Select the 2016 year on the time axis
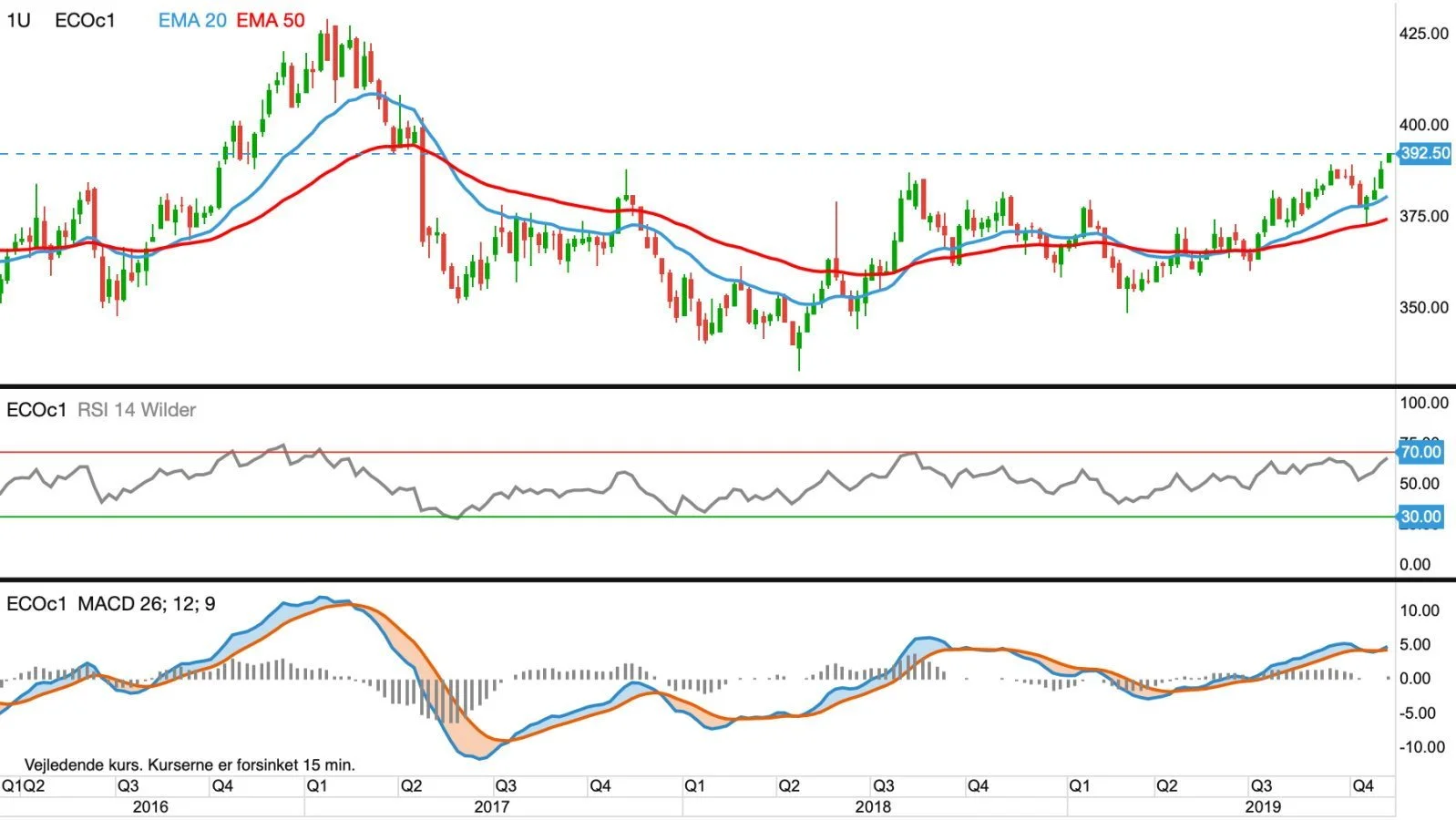1456x820 pixels. [150, 806]
